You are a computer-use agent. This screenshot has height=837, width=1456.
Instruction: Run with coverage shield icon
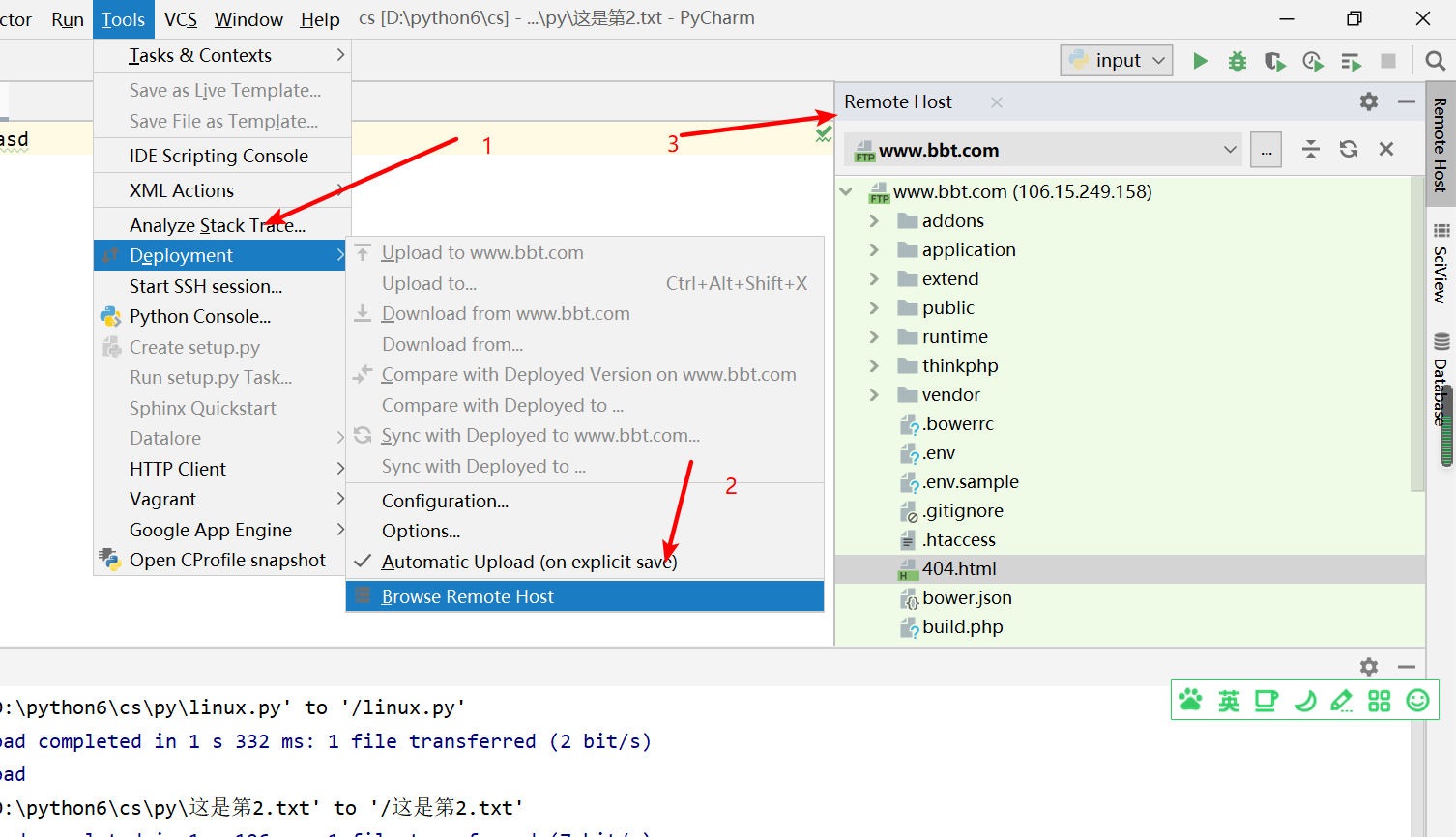click(x=1275, y=61)
